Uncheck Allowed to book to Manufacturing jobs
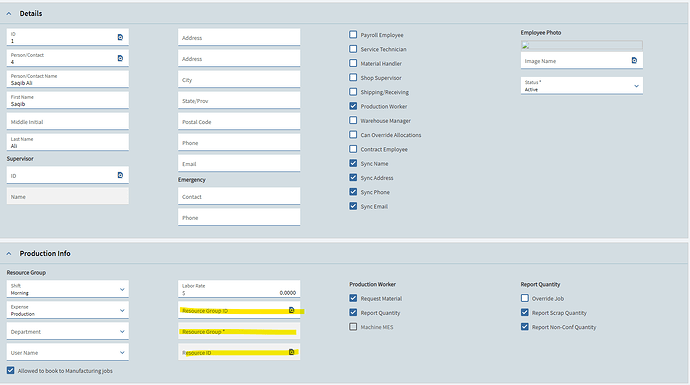This screenshot has height=385, width=690. (11, 370)
